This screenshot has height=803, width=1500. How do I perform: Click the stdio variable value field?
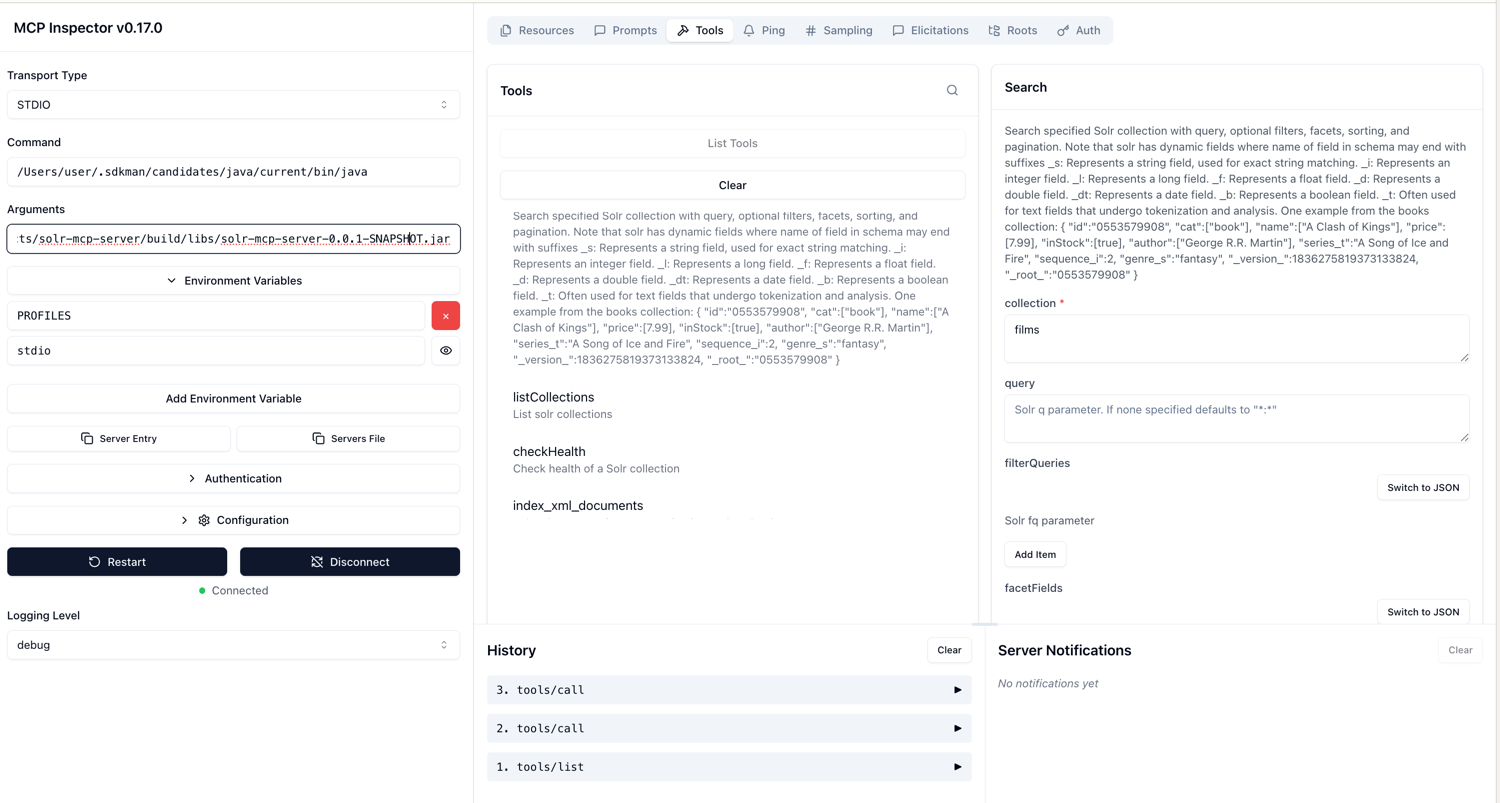[216, 351]
